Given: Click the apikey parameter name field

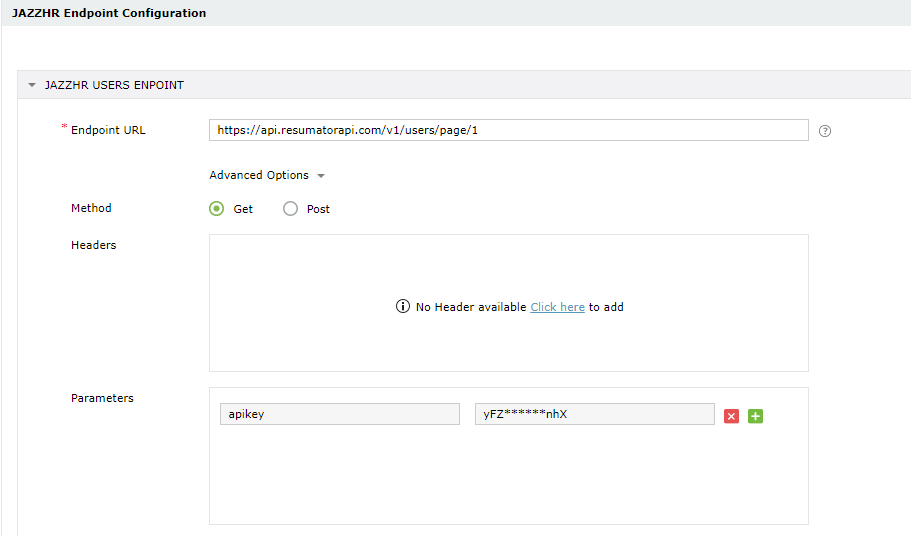Looking at the screenshot, I should 340,414.
